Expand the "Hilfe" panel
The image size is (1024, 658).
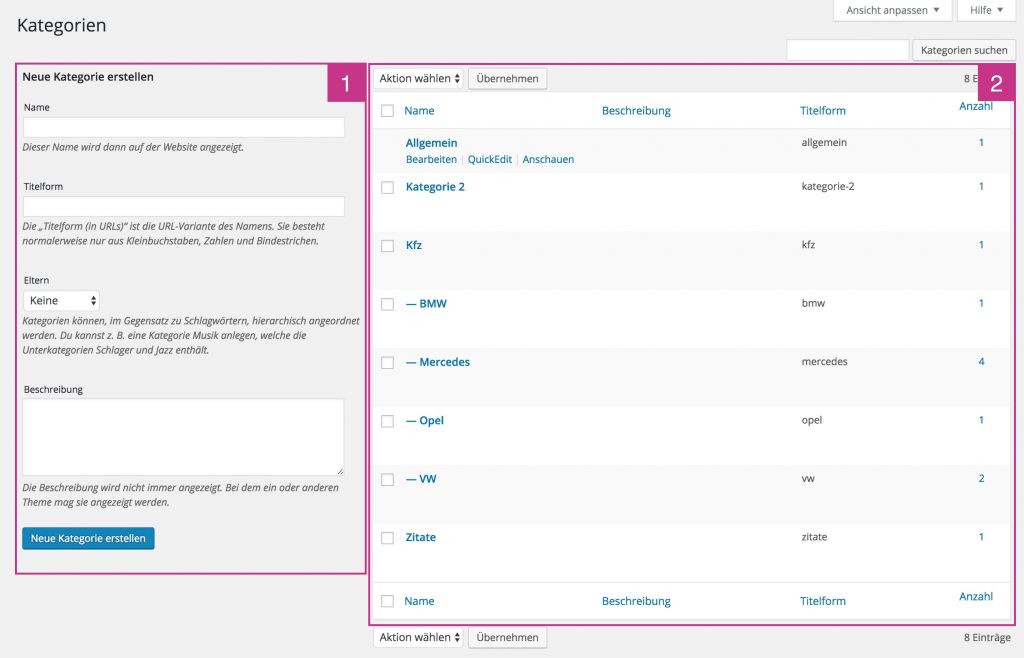pyautogui.click(x=985, y=10)
